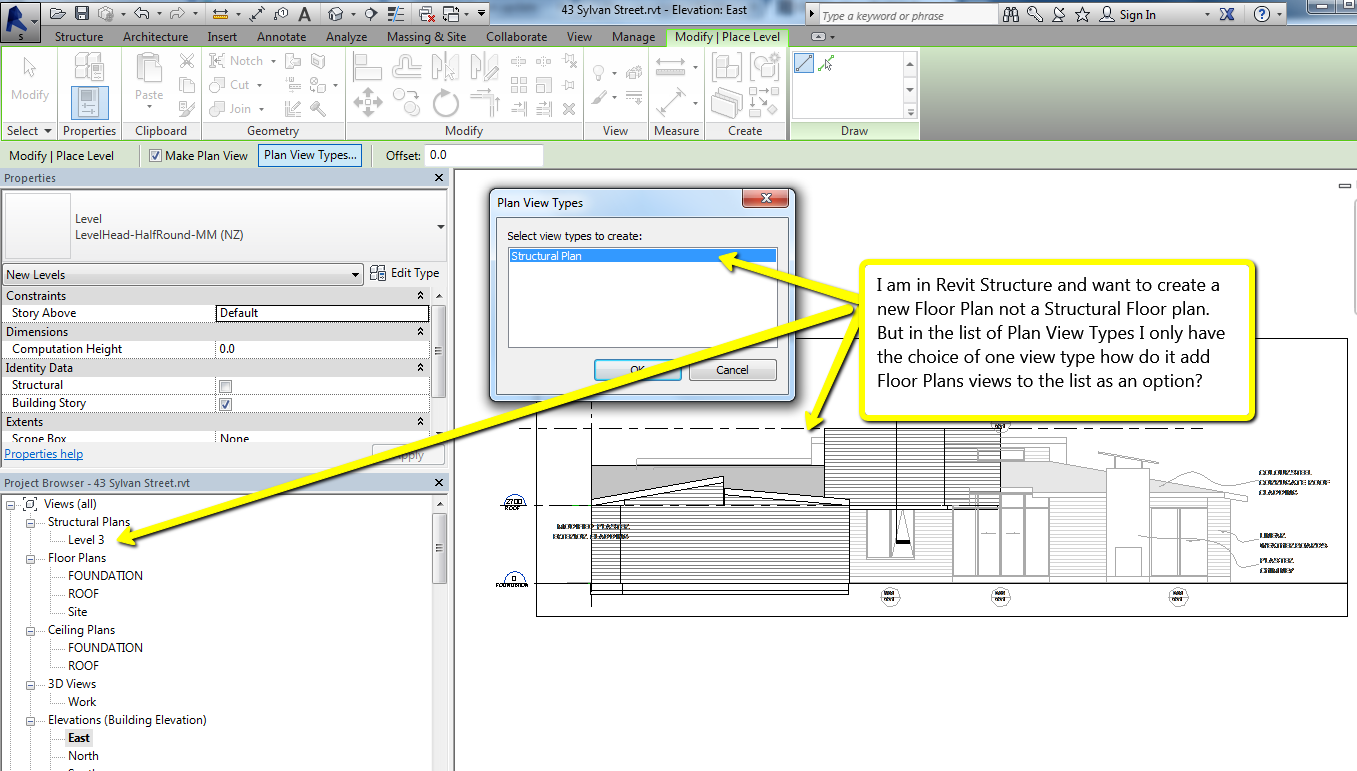
Task: Click Cancel in Plan View Types dialog
Action: tap(732, 370)
